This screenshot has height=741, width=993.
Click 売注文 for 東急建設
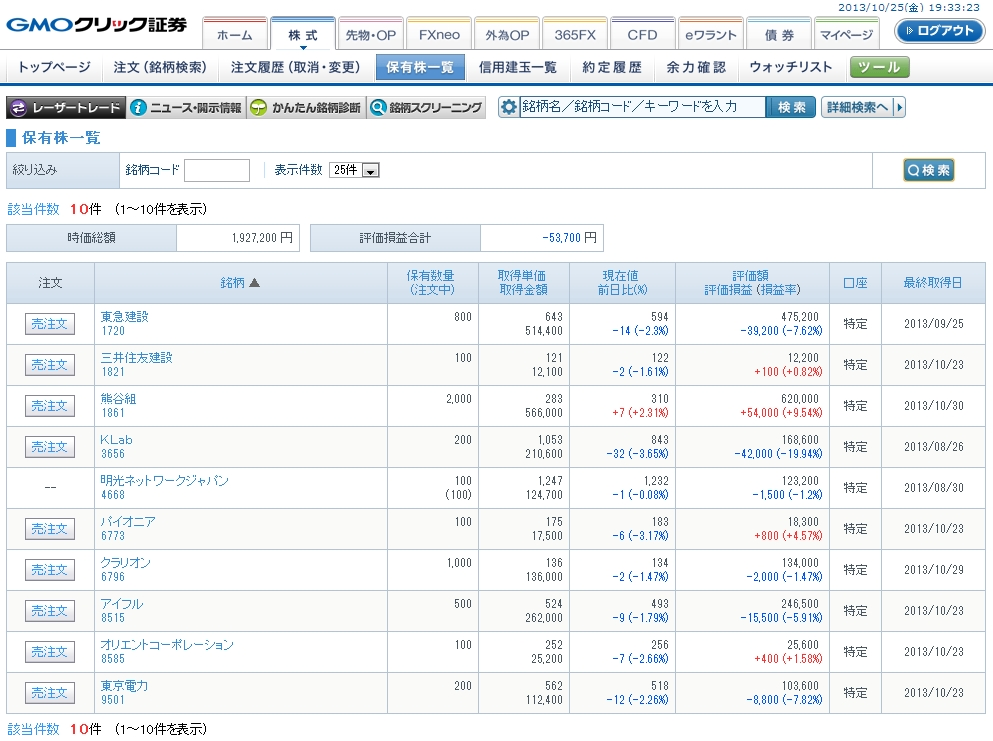click(x=49, y=324)
